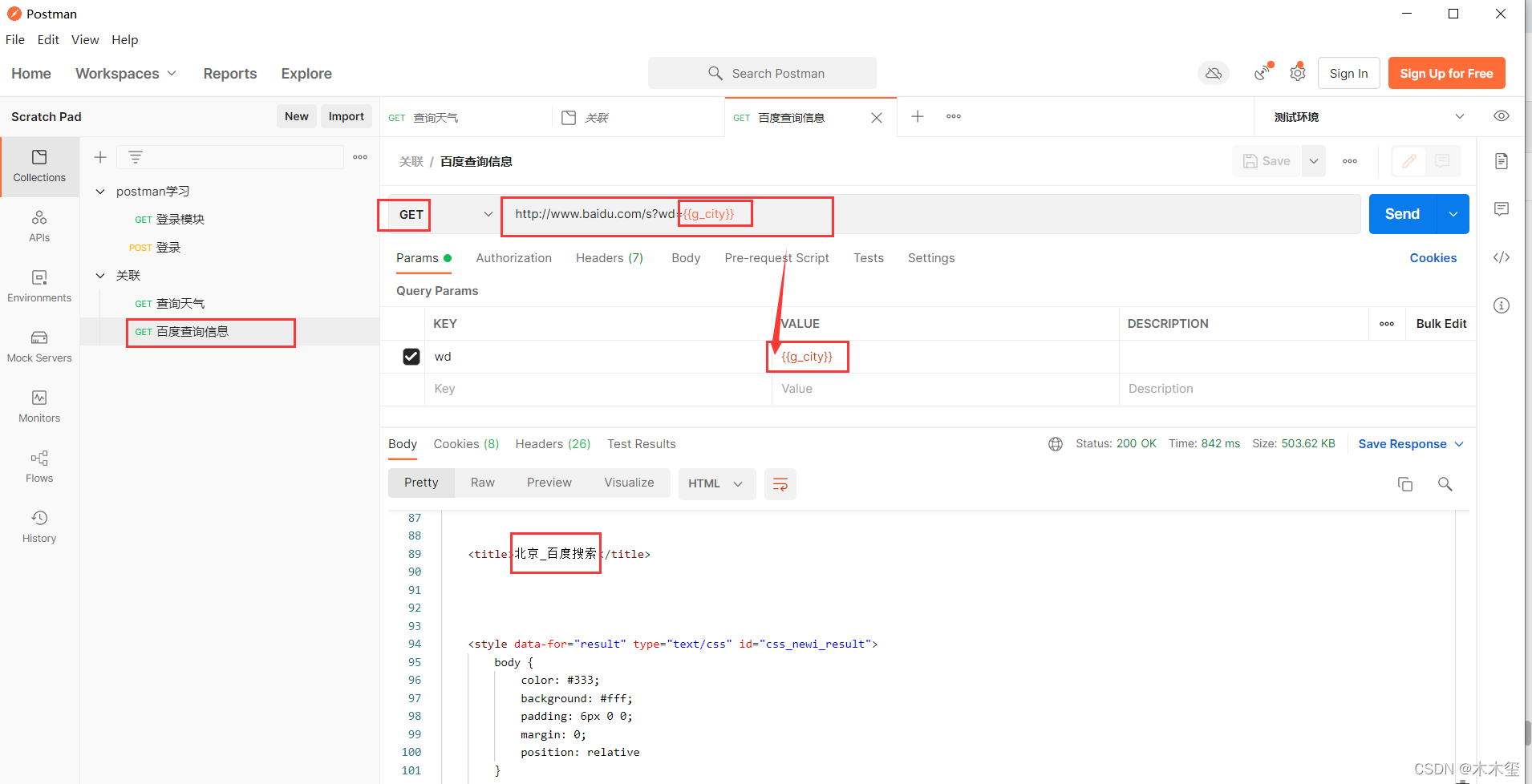Click the Sign In button

[x=1348, y=74]
